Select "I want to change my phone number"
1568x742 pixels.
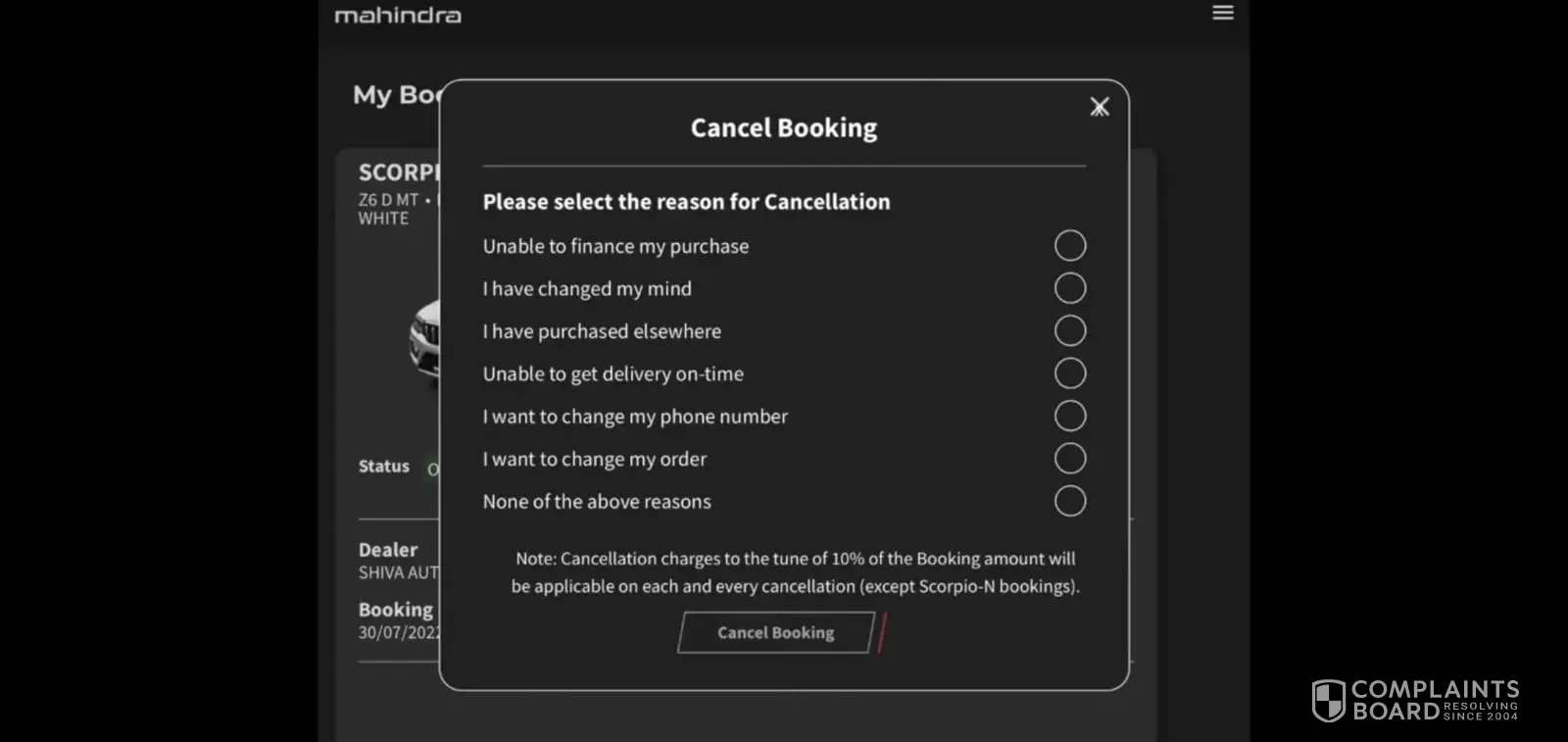tap(1069, 416)
